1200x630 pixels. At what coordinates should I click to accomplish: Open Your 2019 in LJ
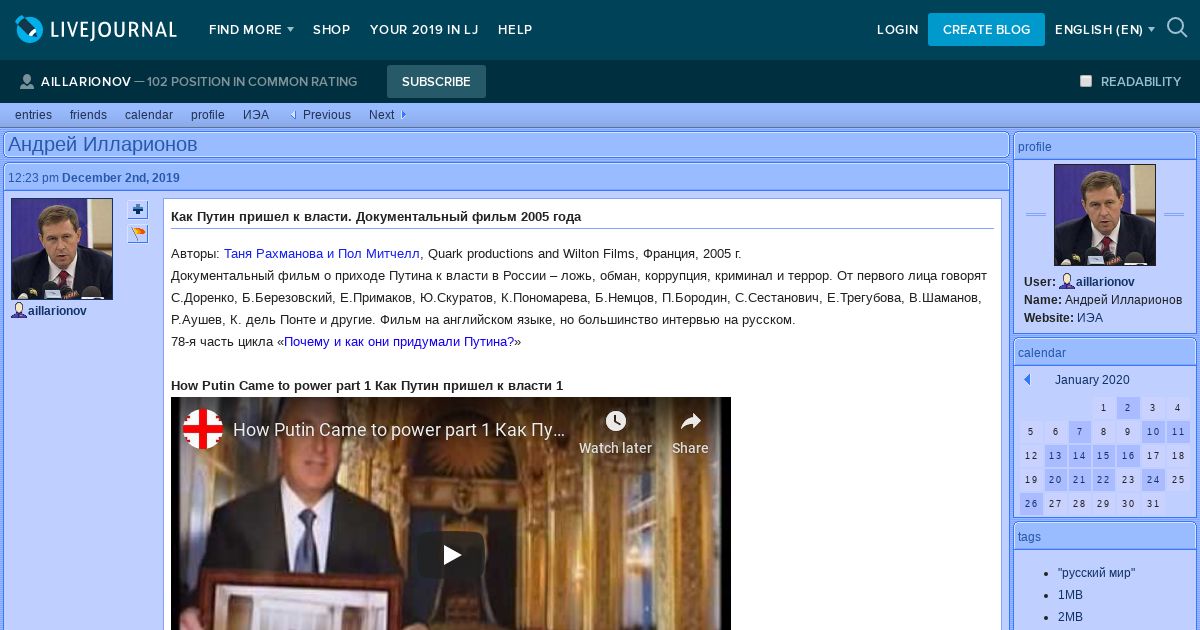click(x=424, y=30)
